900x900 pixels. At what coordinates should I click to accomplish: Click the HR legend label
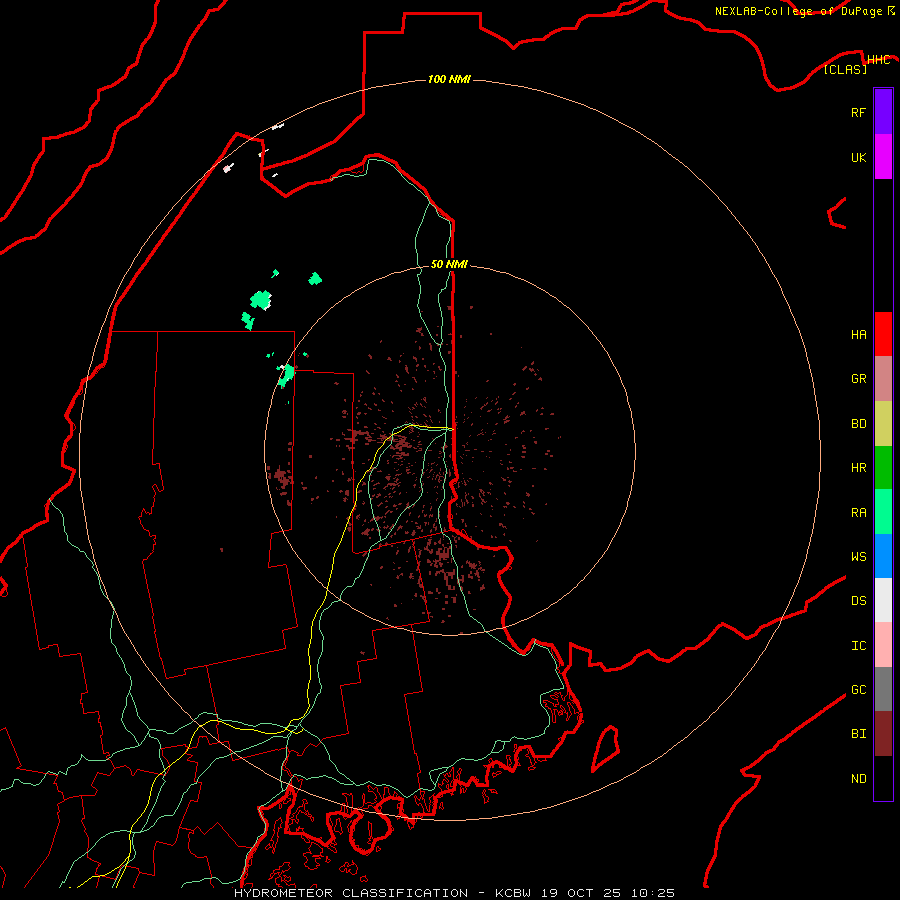pos(858,468)
